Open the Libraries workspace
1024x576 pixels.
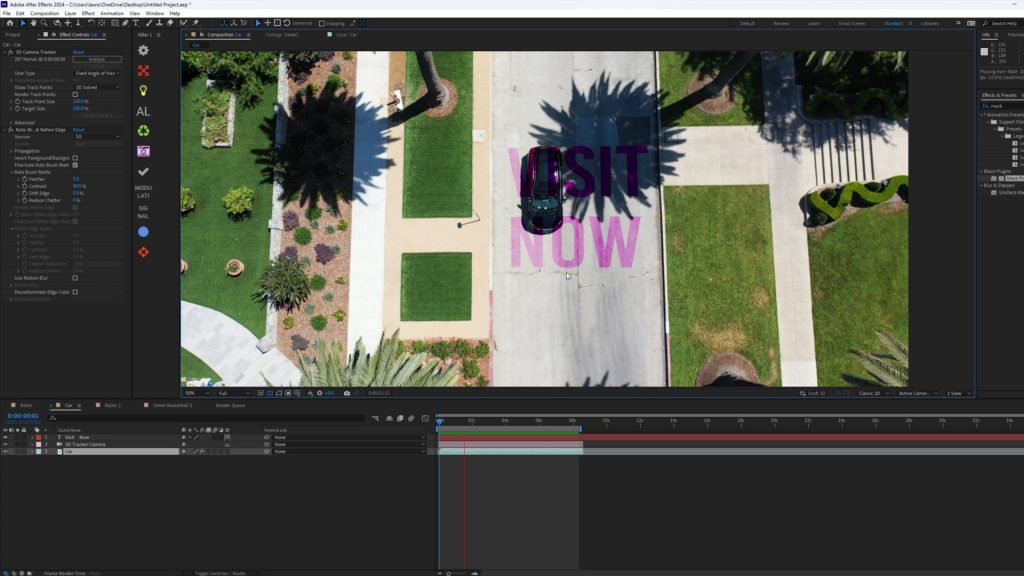930,24
